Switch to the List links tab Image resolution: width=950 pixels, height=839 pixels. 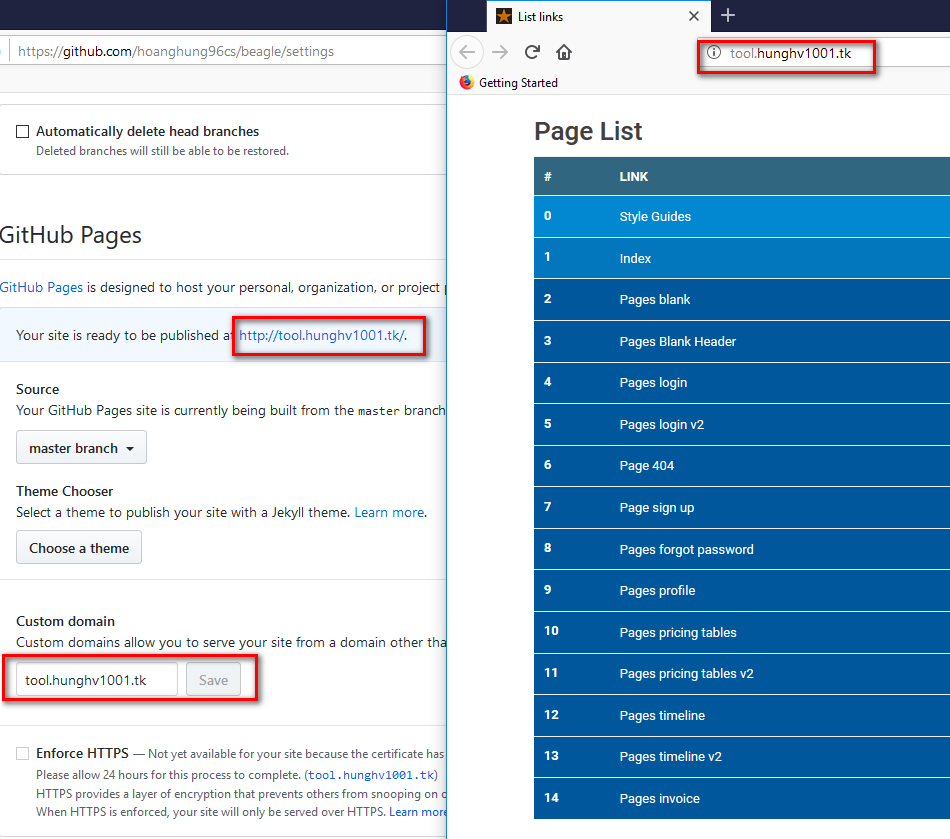click(x=598, y=16)
